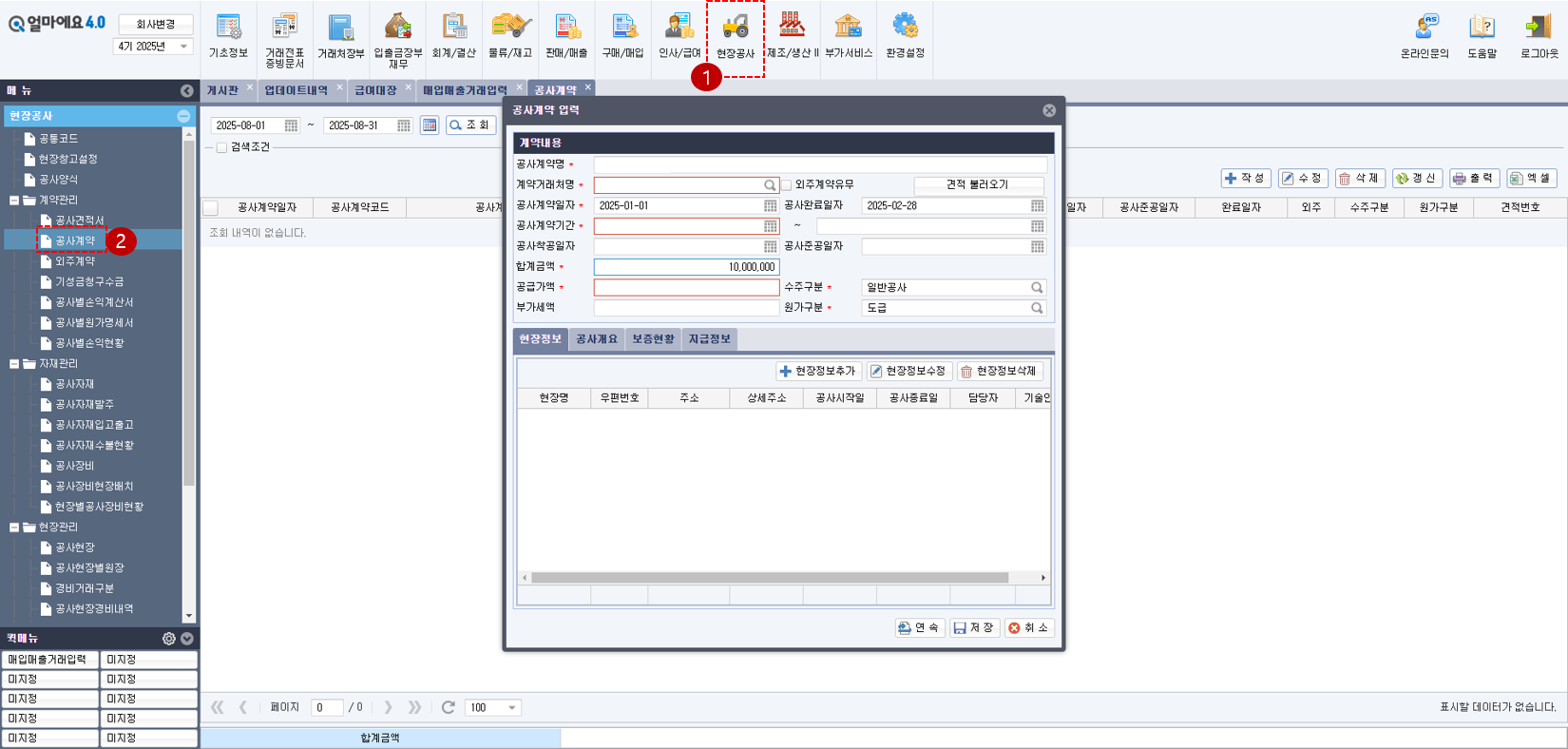Screen dimensions: 1568x749
Task: Open the 회계/결산 toolbar icon
Action: [x=454, y=36]
